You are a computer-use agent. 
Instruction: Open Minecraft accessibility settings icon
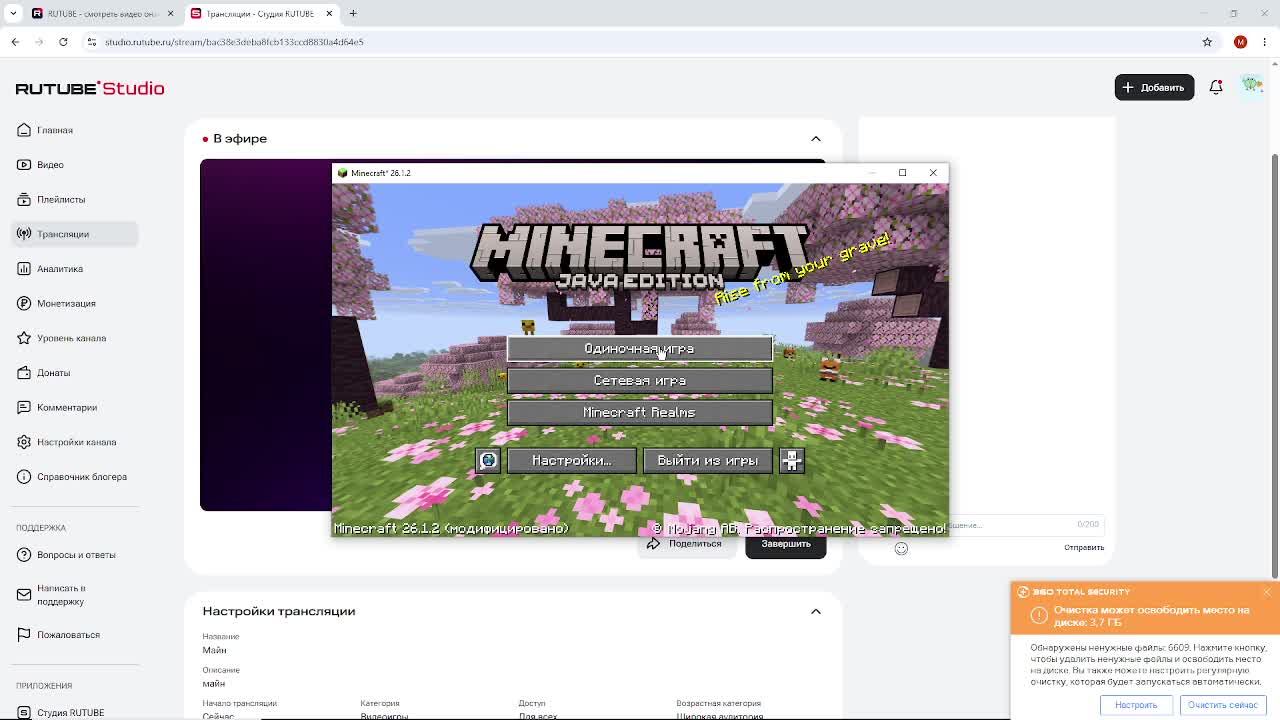(x=791, y=460)
